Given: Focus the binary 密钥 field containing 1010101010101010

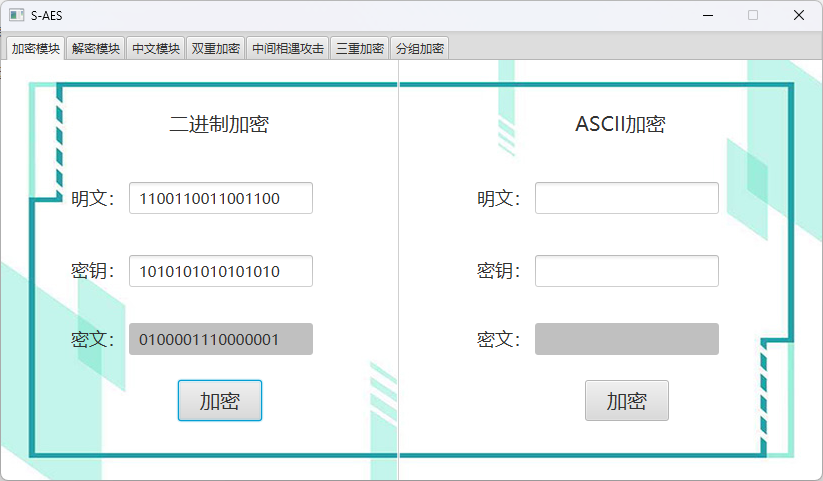Looking at the screenshot, I should point(220,271).
